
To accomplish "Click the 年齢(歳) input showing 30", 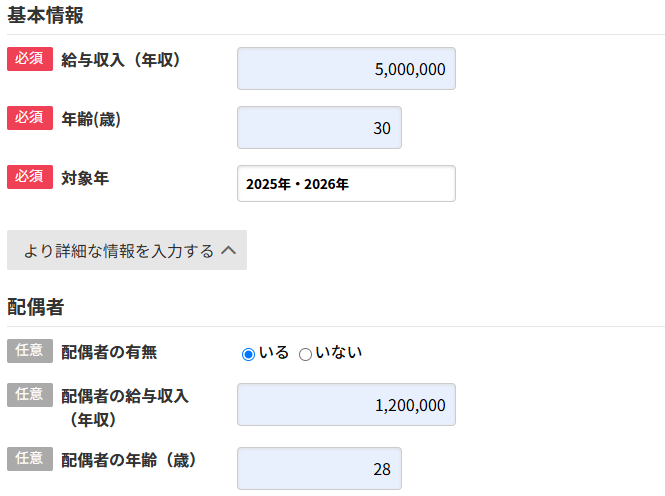I will pyautogui.click(x=319, y=128).
